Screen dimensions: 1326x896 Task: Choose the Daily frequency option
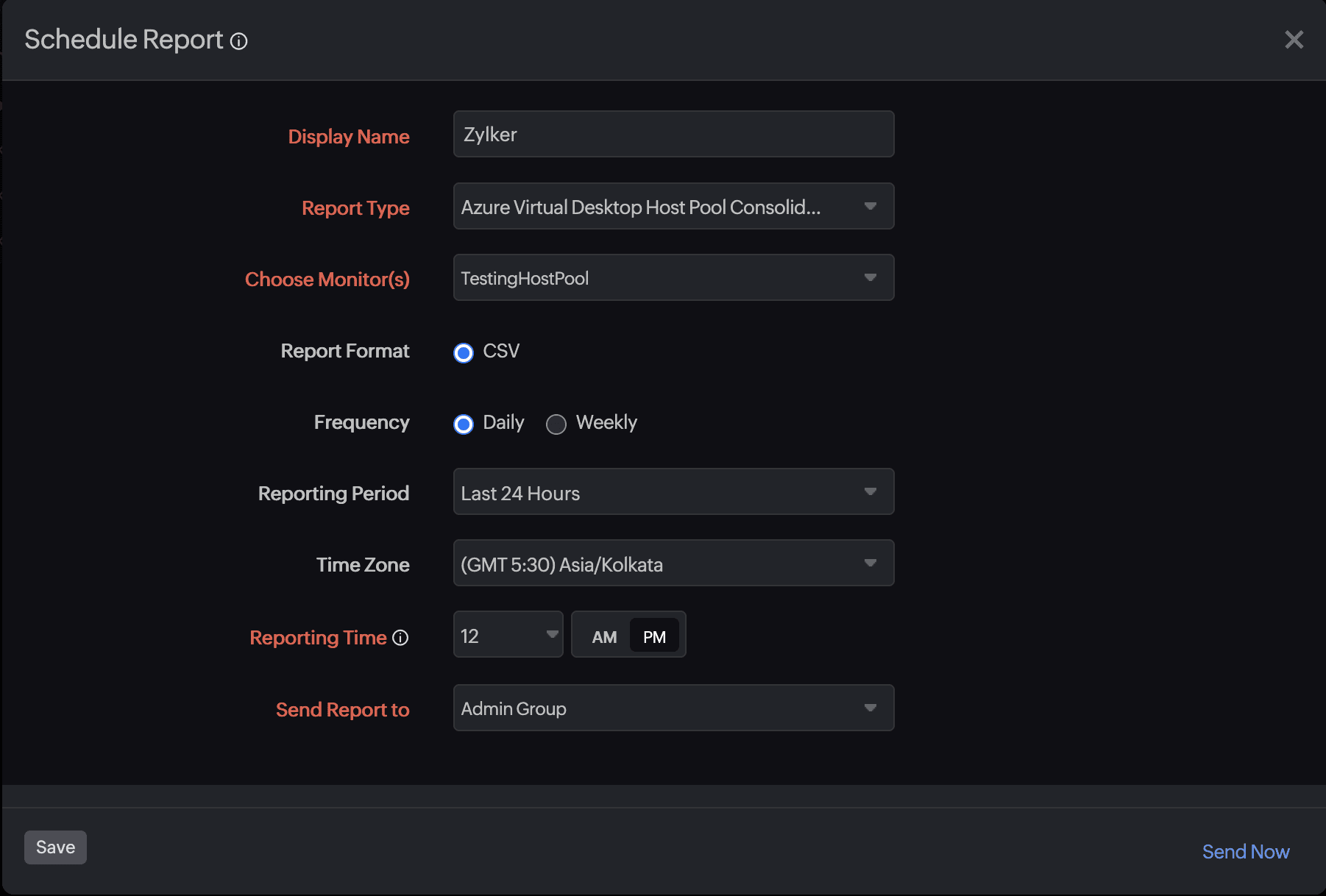point(464,424)
